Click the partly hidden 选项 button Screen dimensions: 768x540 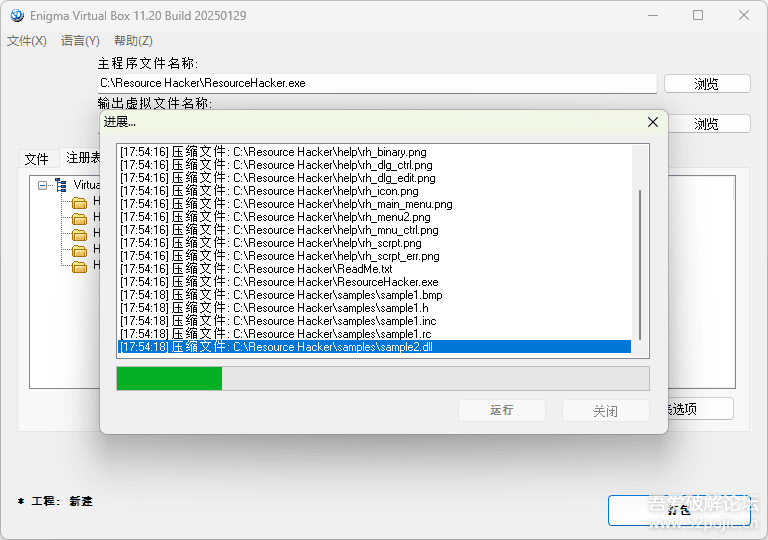[700, 409]
